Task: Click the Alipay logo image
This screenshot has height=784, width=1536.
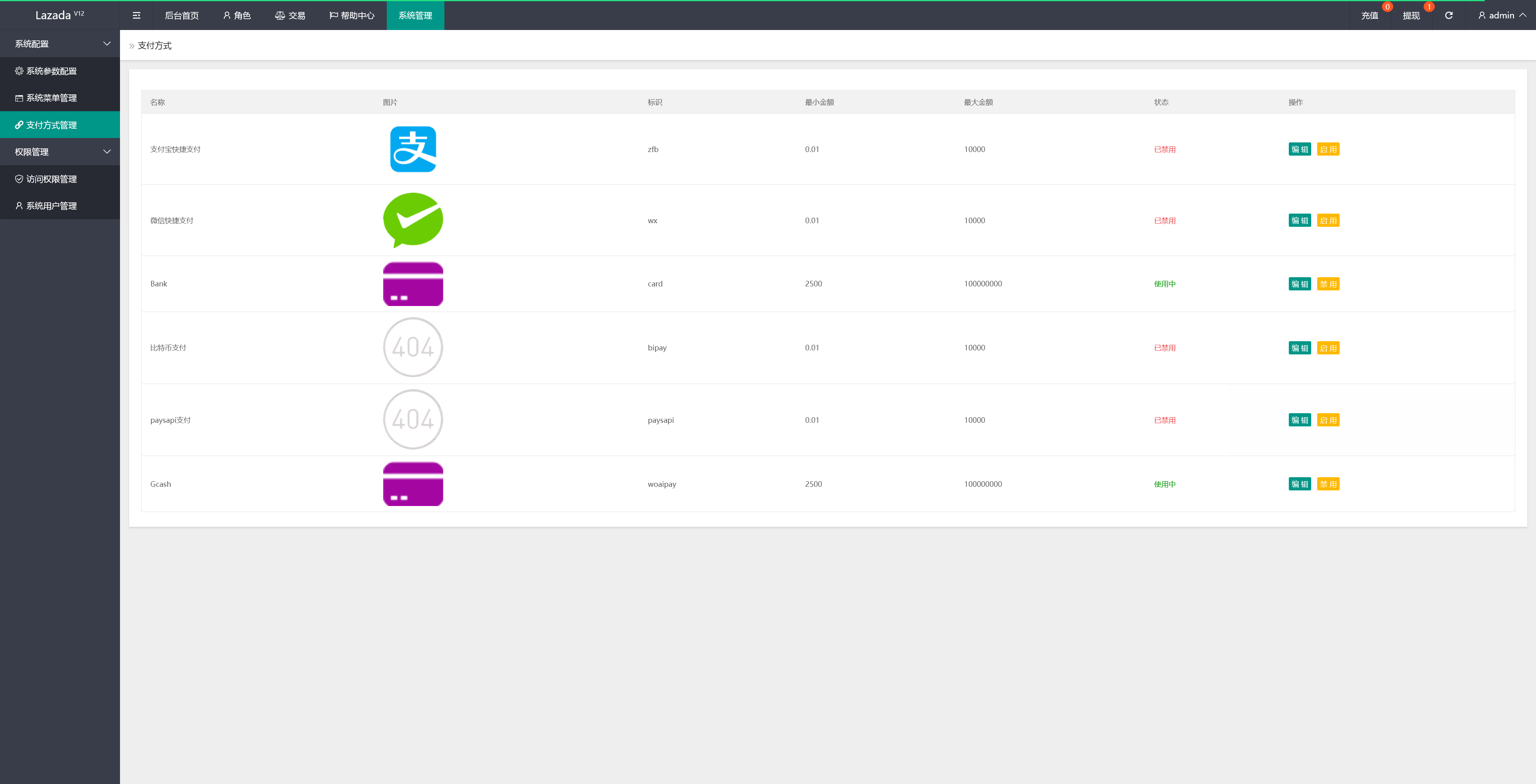Action: (413, 149)
